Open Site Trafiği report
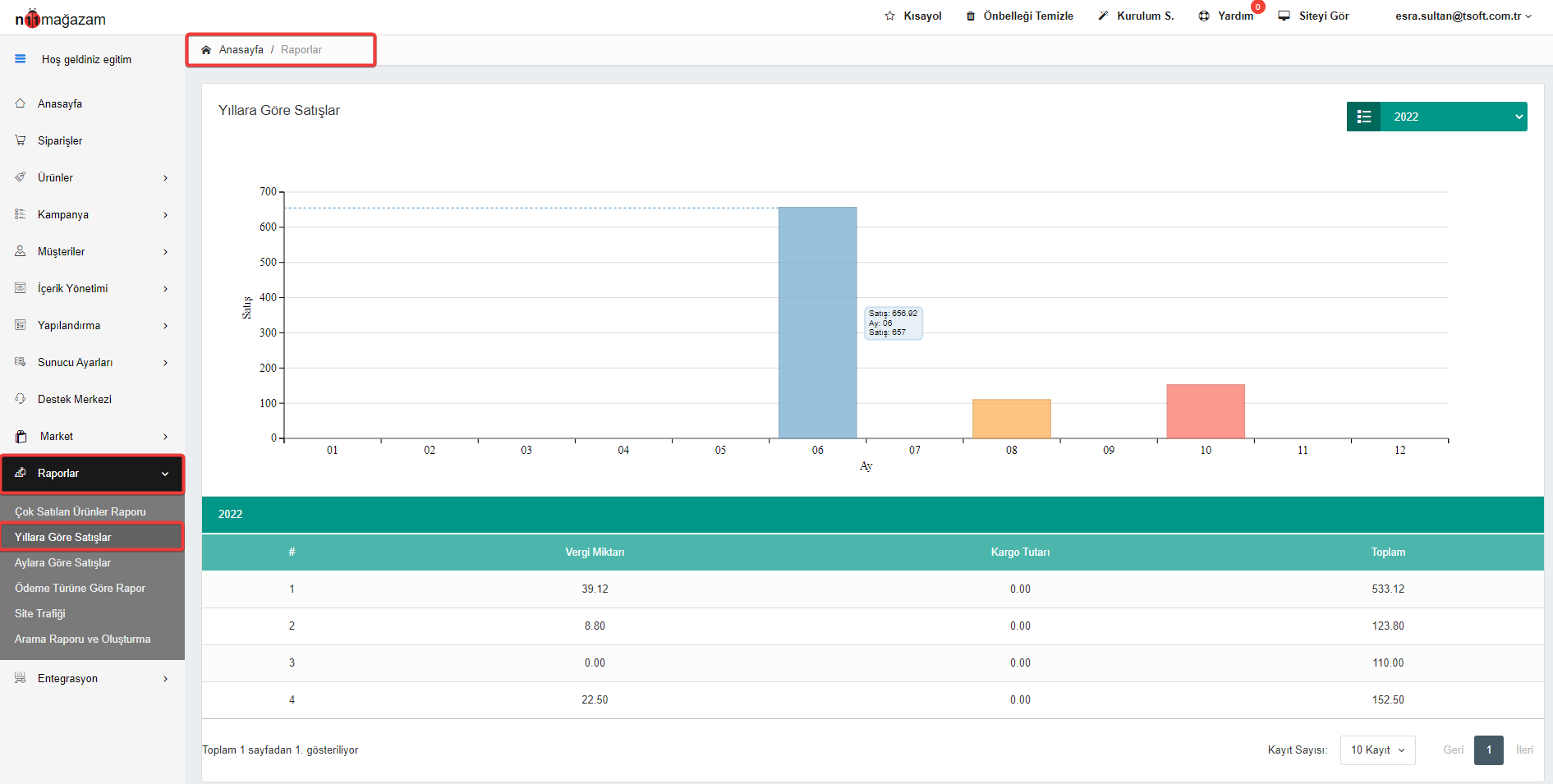Screen dimensions: 1553x784 click(x=39, y=613)
